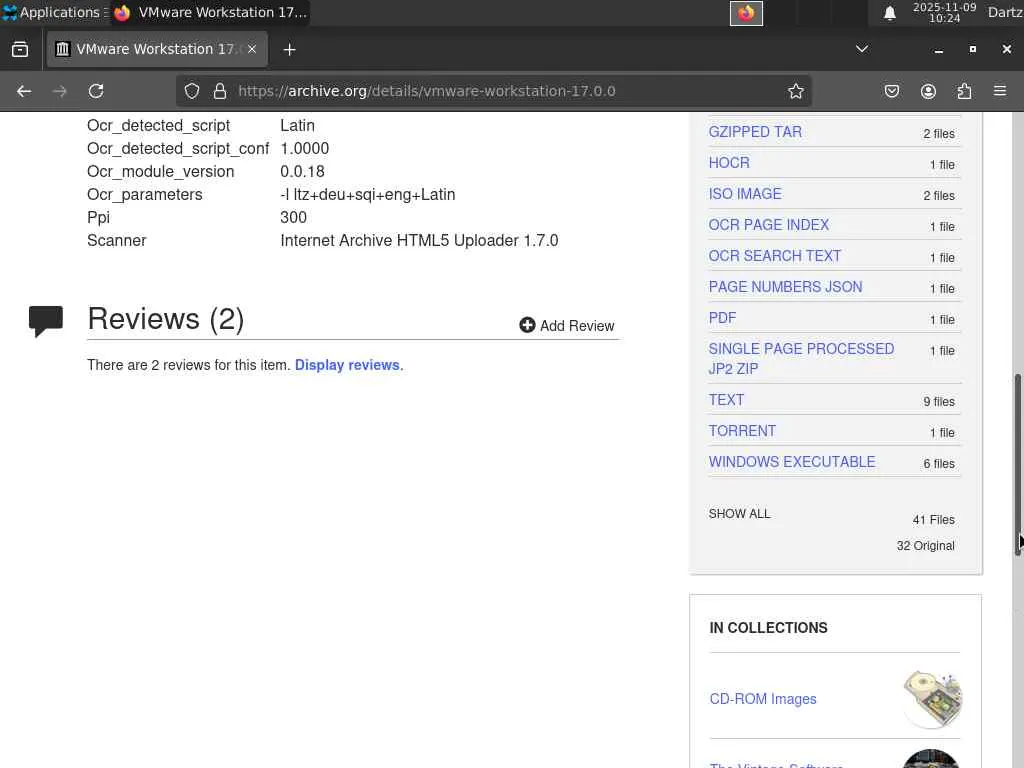1024x768 pixels.
Task: Open the notification bell in the panel
Action: coord(889,13)
